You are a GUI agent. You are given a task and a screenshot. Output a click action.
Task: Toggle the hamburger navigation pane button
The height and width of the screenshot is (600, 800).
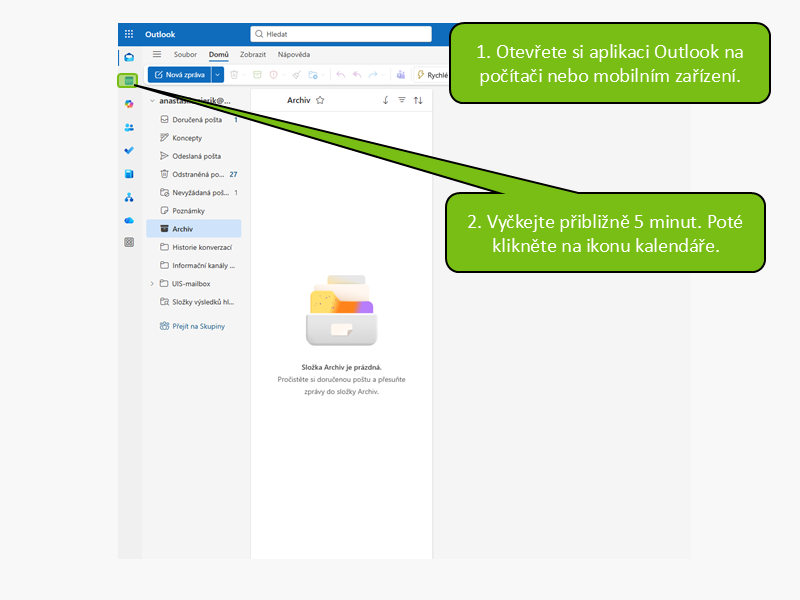pyautogui.click(x=156, y=54)
